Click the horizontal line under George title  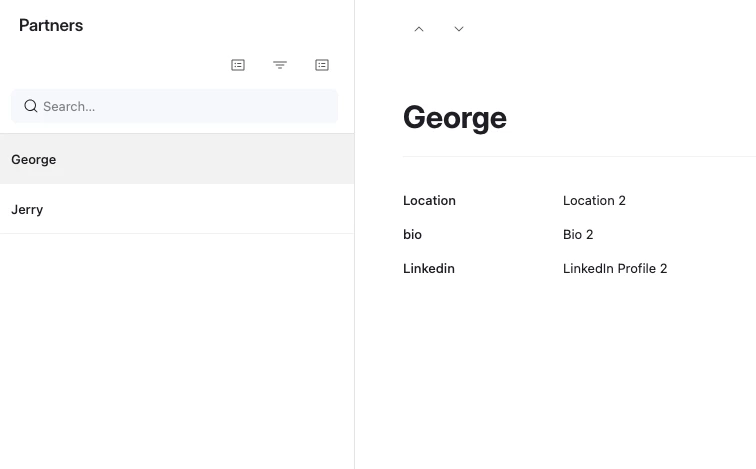point(579,156)
